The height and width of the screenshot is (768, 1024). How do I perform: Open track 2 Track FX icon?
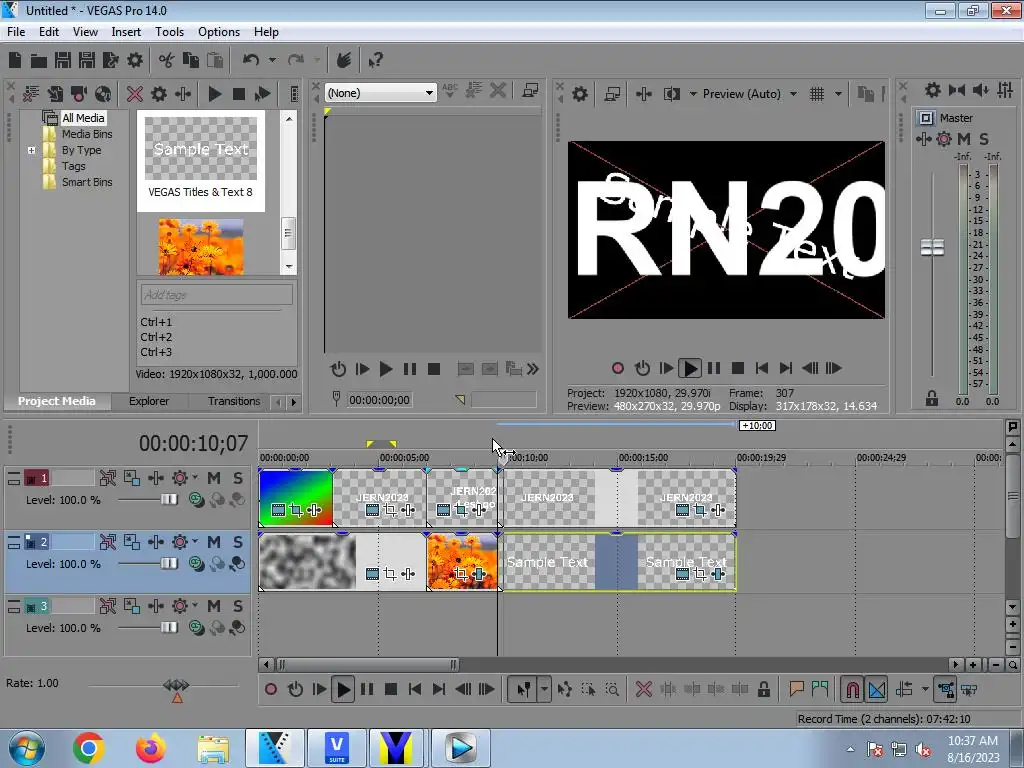coord(155,542)
